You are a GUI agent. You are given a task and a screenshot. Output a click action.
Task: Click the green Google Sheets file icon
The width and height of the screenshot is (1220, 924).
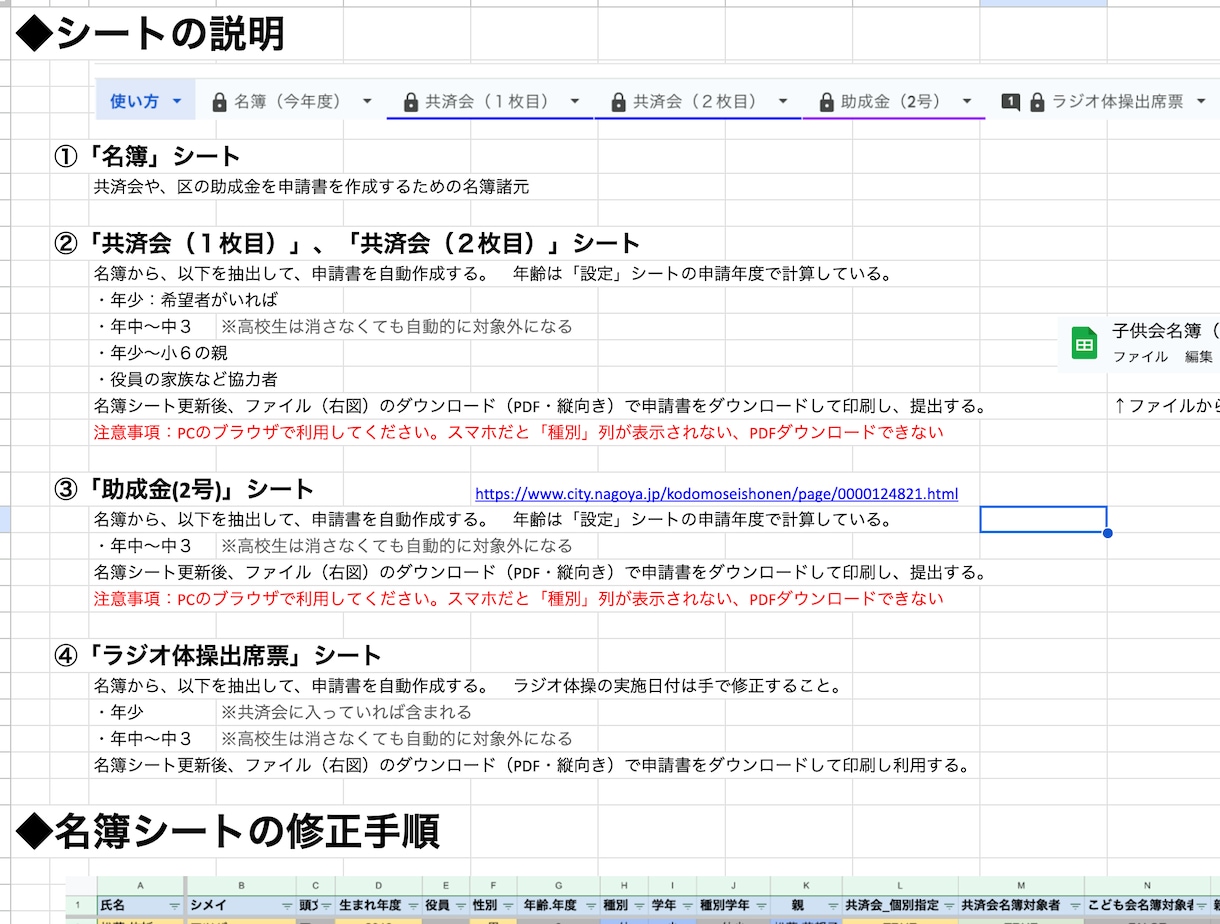point(1085,342)
